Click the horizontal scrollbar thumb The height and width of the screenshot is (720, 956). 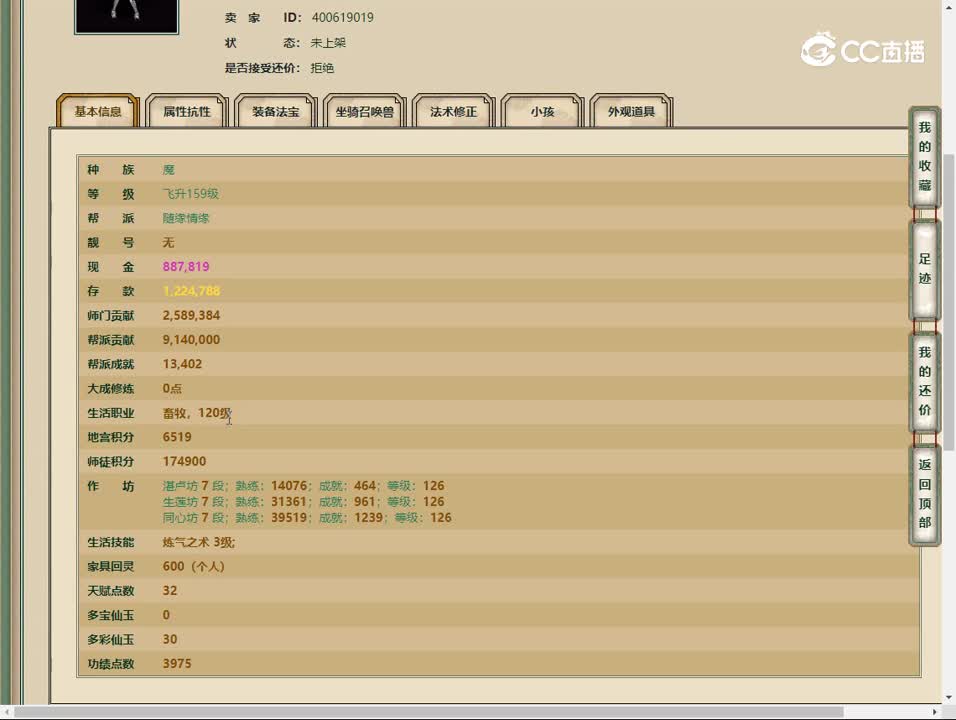tap(429, 712)
